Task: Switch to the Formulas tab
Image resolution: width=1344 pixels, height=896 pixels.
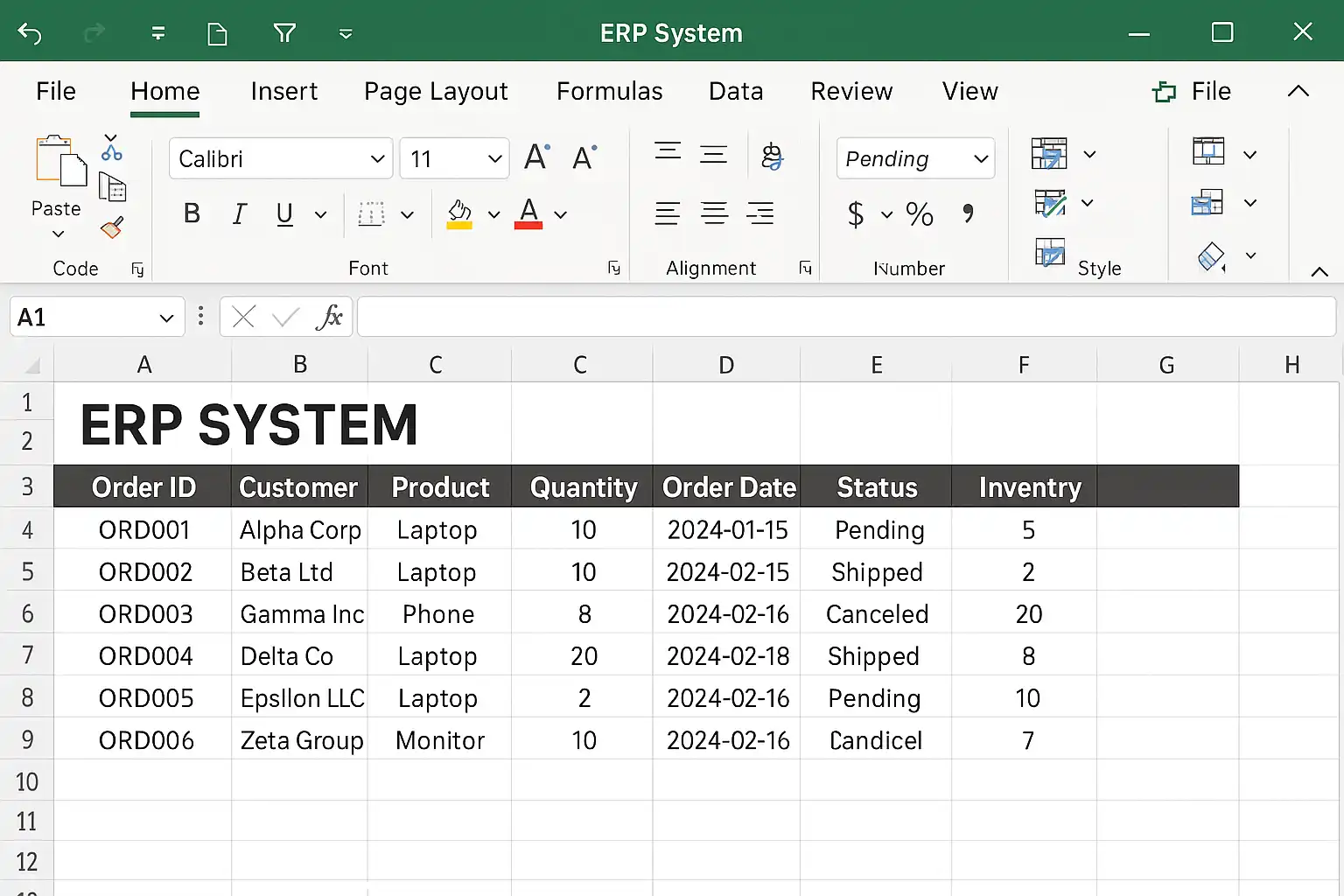Action: tap(609, 91)
